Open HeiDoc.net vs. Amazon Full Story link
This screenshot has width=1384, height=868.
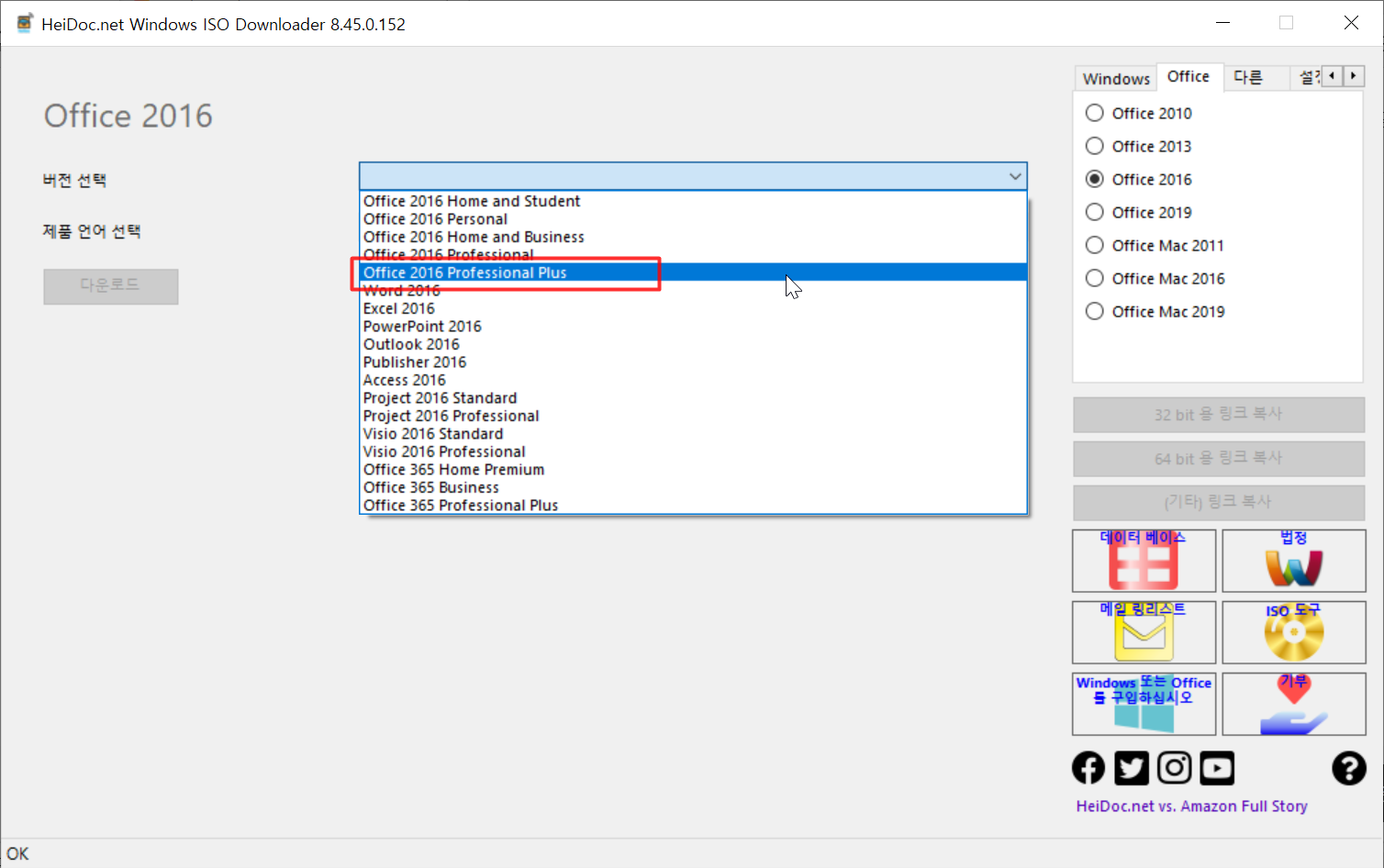tap(1191, 807)
